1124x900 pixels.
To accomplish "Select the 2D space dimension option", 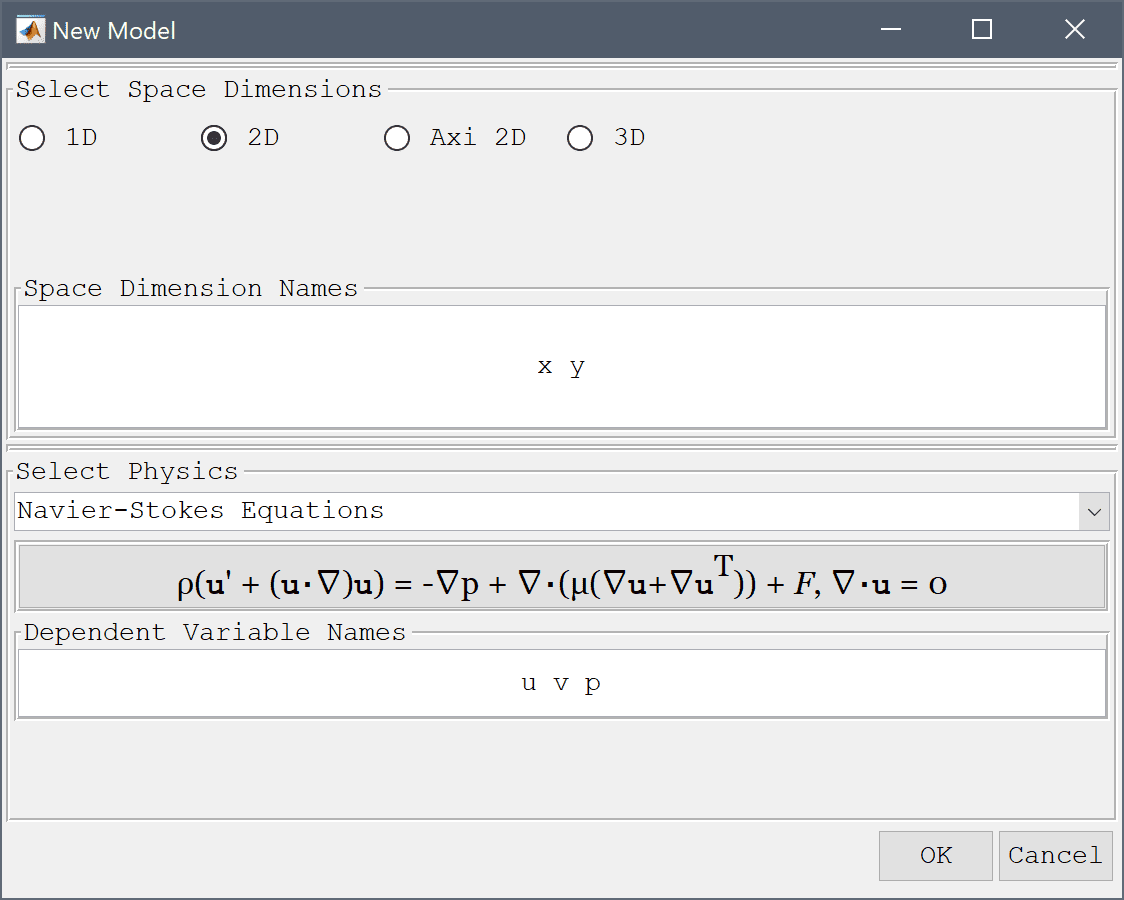I will click(240, 138).
